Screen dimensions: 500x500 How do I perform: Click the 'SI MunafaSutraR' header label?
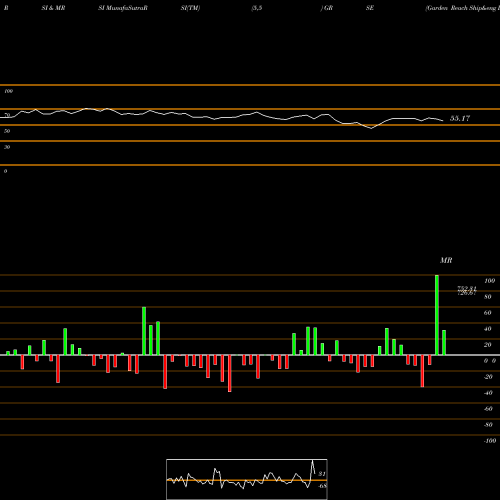point(123,8)
